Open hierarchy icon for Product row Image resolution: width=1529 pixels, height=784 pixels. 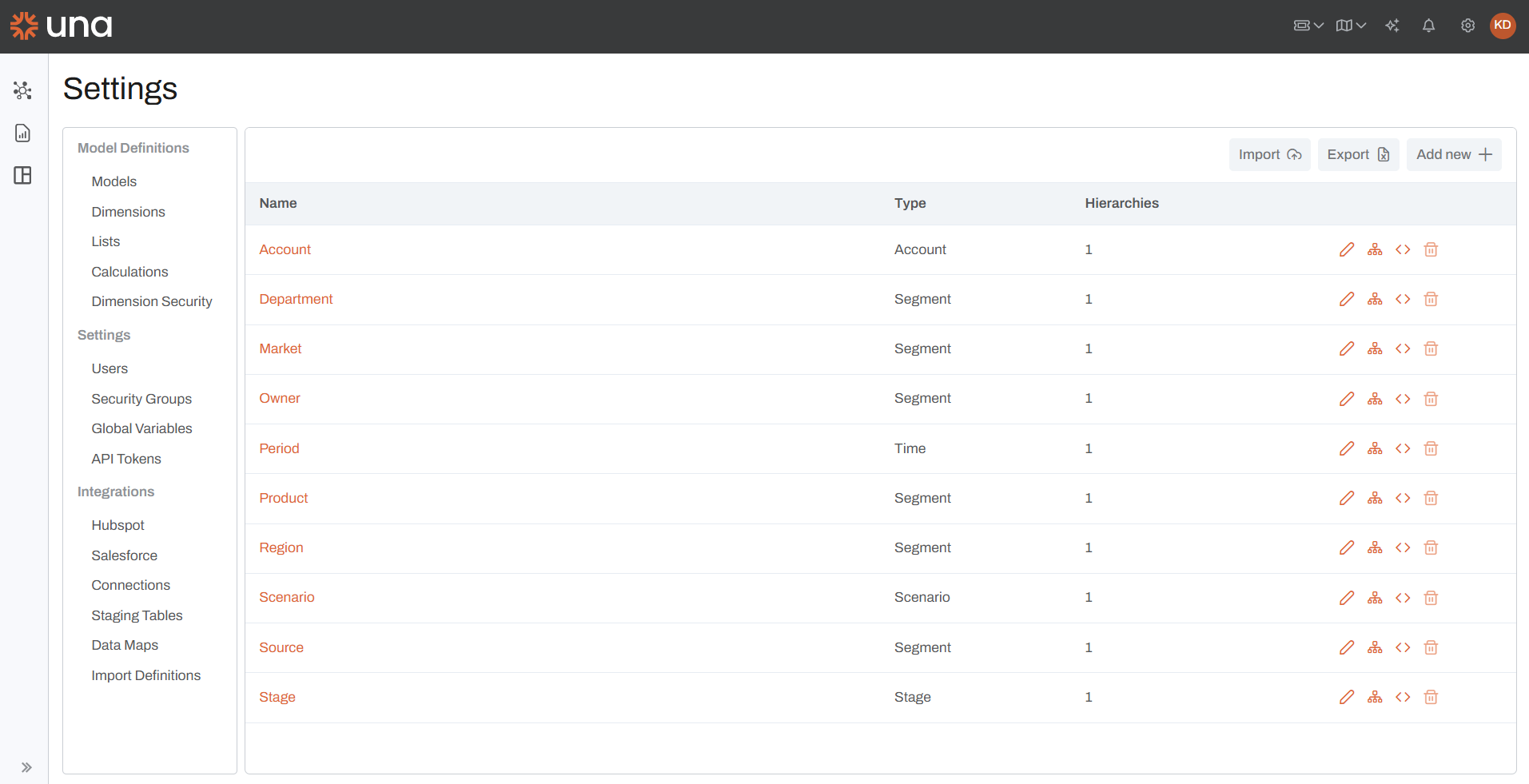(1375, 498)
